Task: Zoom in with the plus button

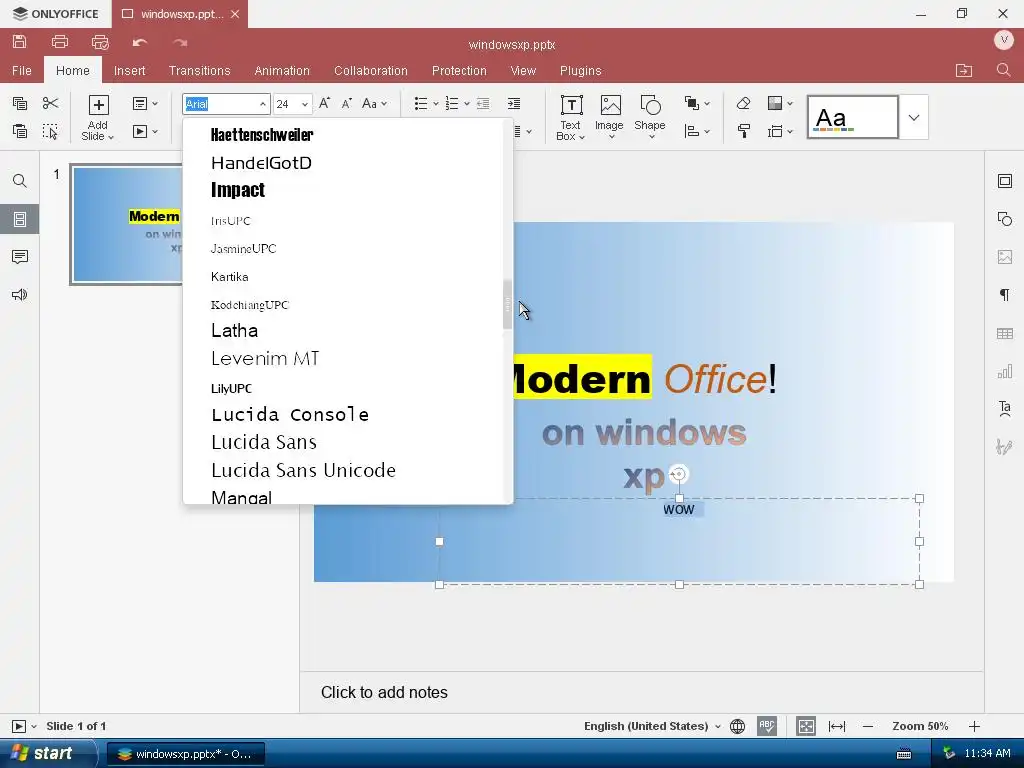Action: (x=974, y=726)
